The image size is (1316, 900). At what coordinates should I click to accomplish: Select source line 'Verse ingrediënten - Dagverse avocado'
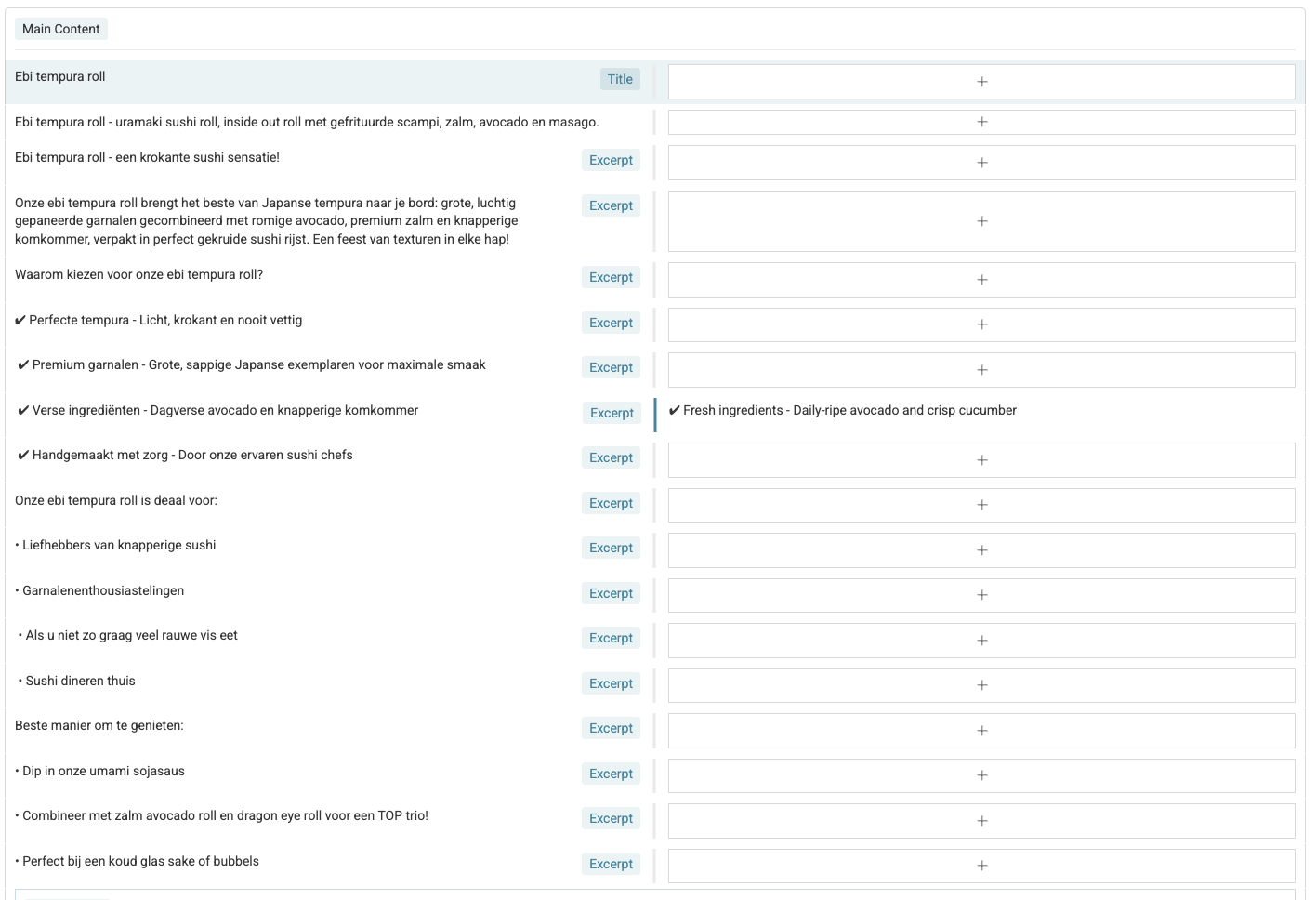point(218,410)
